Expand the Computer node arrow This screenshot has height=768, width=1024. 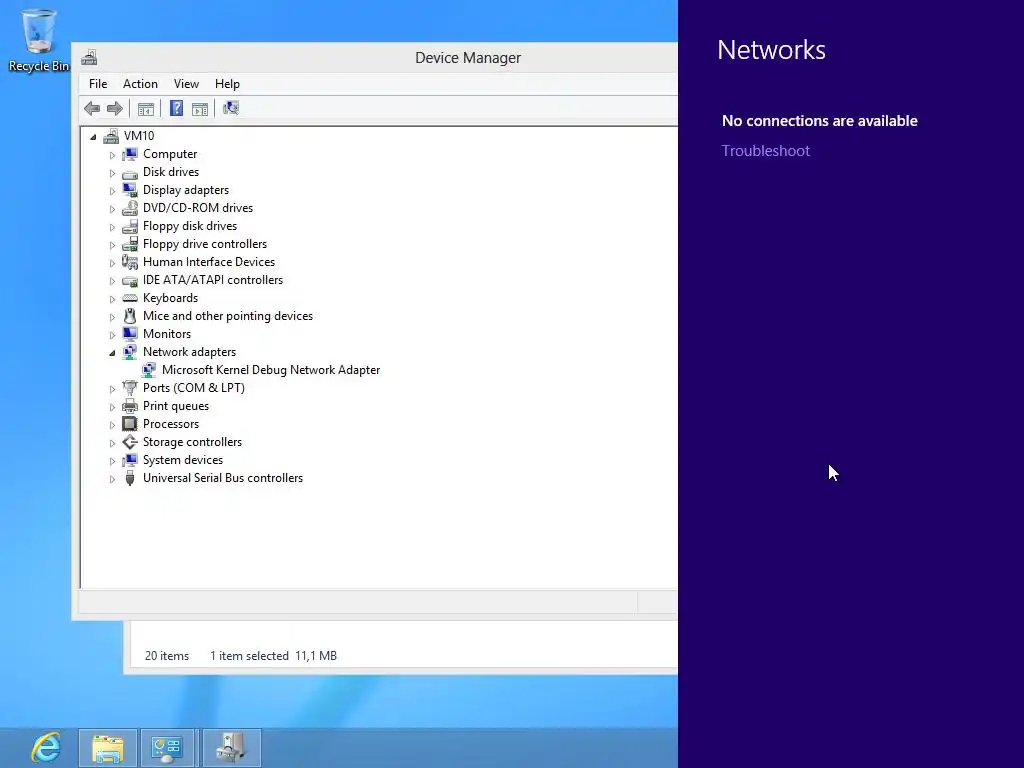[112, 155]
